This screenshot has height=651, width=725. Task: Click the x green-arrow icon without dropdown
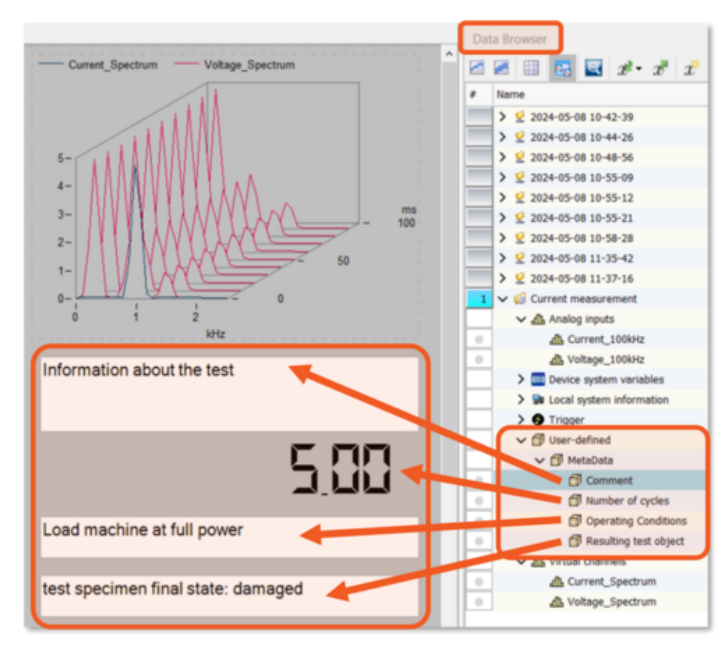660,68
